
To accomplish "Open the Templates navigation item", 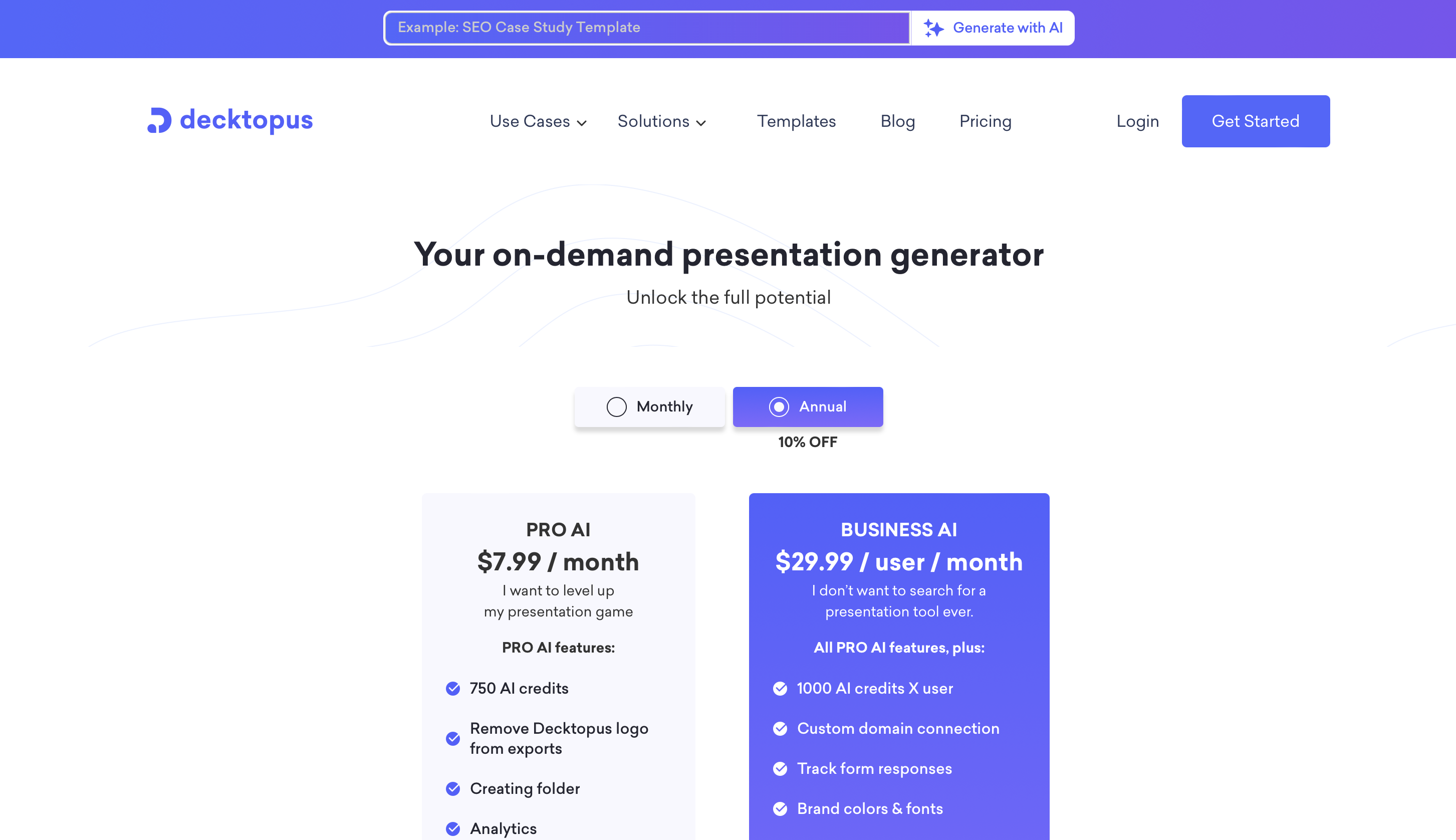I will [x=797, y=121].
